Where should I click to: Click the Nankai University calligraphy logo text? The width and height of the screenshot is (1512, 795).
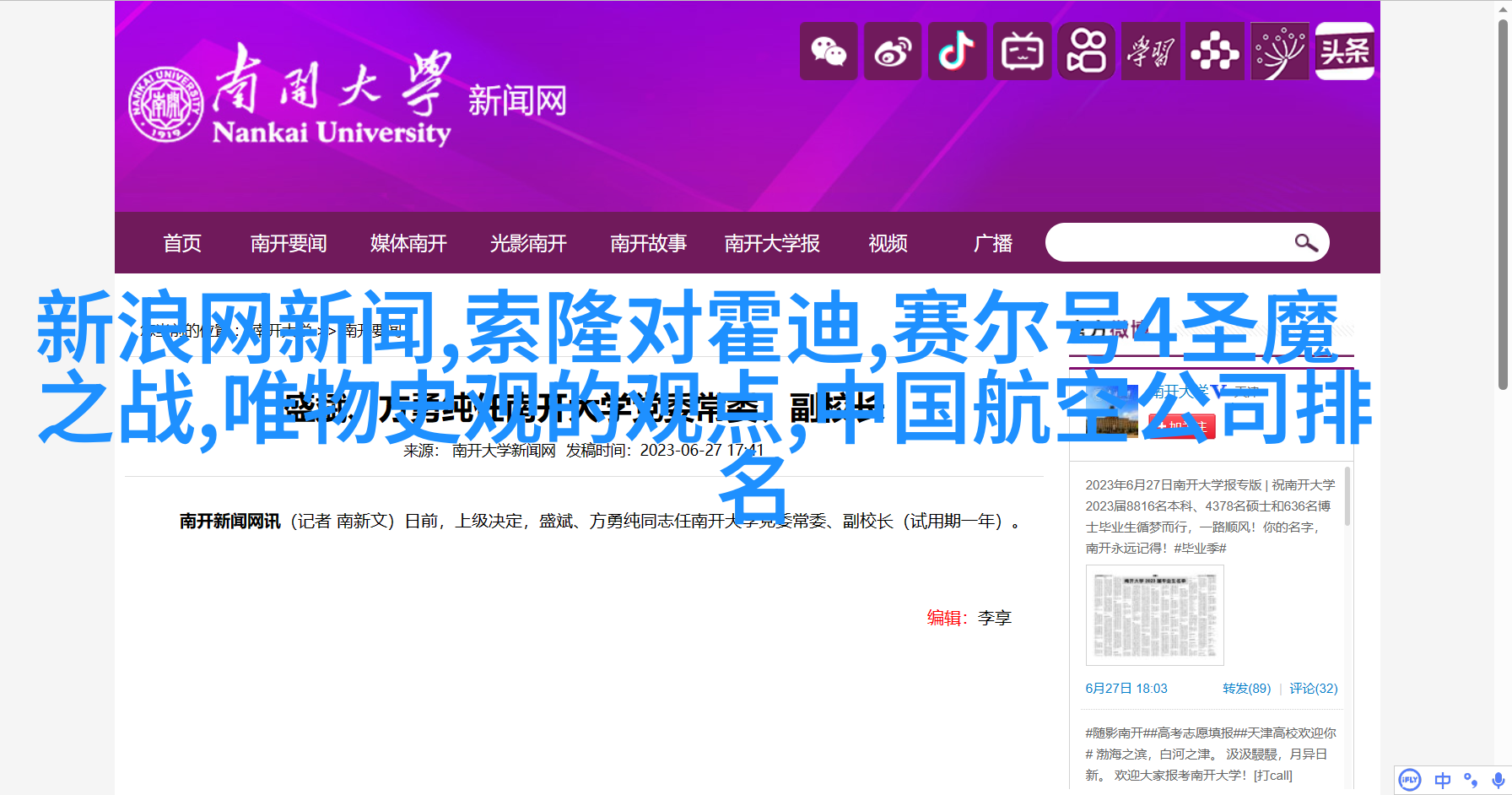pos(332,95)
